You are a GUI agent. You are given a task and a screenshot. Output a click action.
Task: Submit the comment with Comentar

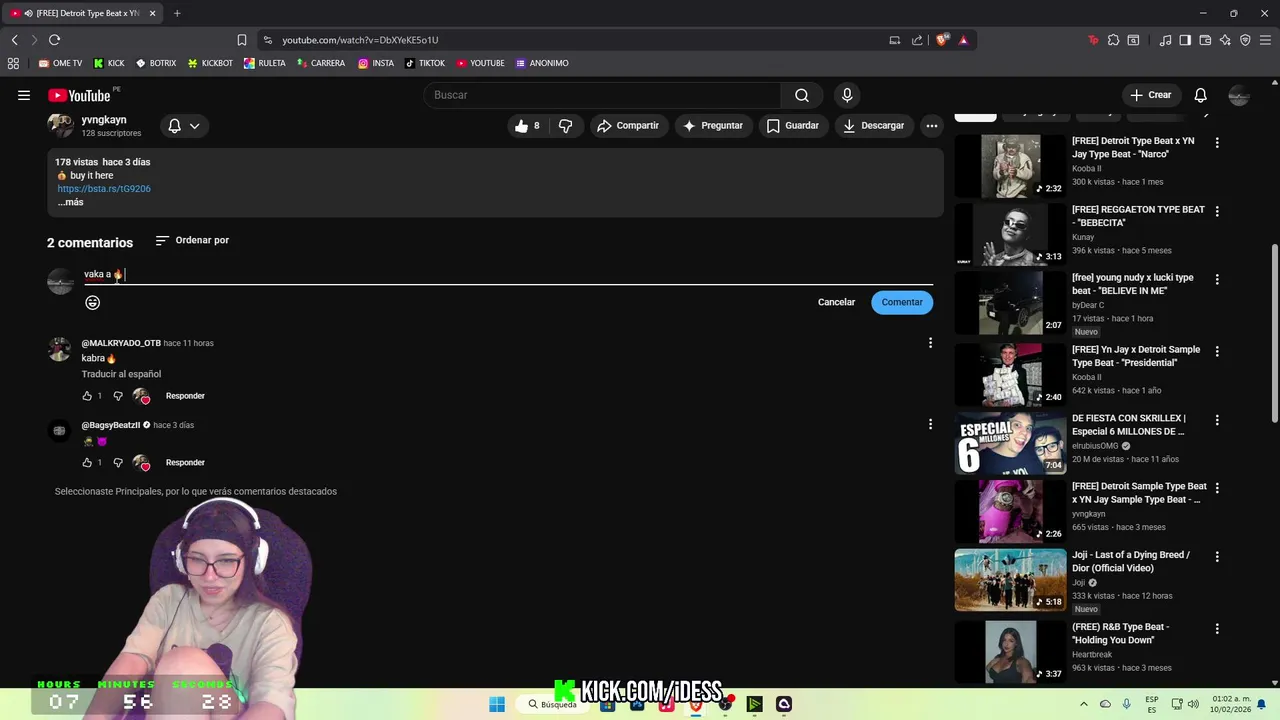coord(902,302)
